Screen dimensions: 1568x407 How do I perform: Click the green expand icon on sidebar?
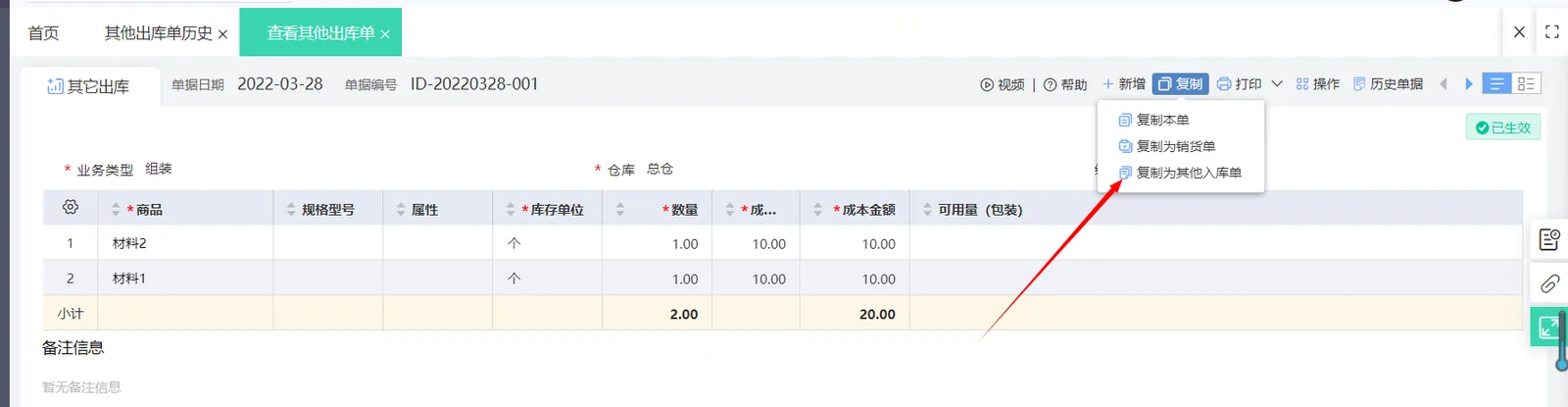[1547, 327]
